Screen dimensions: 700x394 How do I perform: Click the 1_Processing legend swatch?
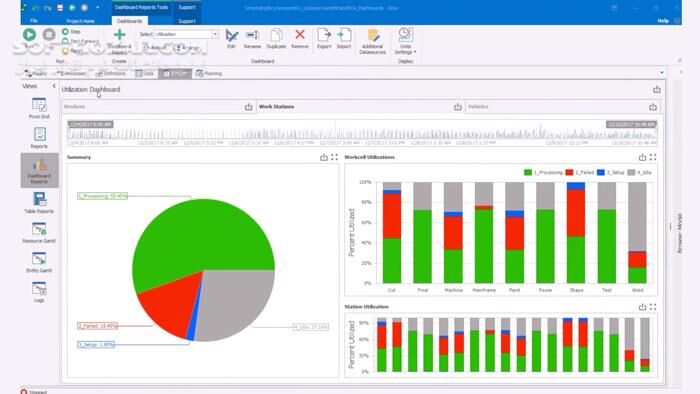[528, 172]
